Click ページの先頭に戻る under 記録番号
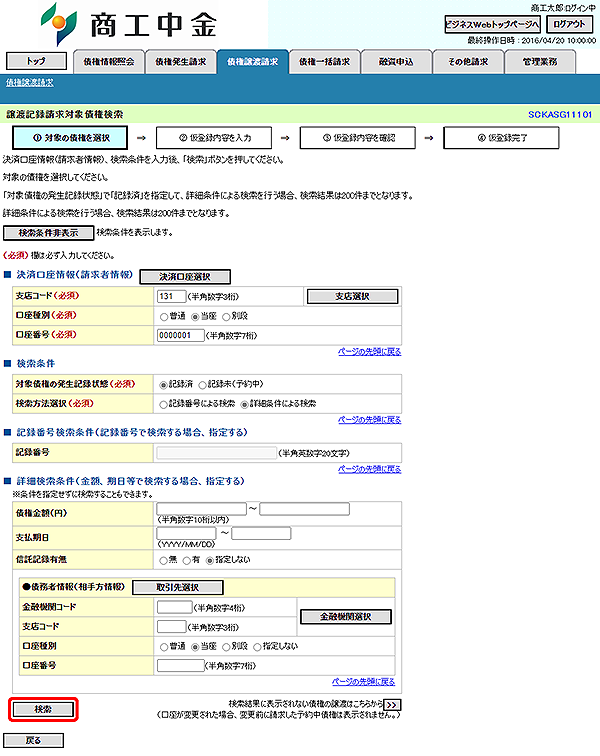This screenshot has width=600, height=756. click(369, 469)
